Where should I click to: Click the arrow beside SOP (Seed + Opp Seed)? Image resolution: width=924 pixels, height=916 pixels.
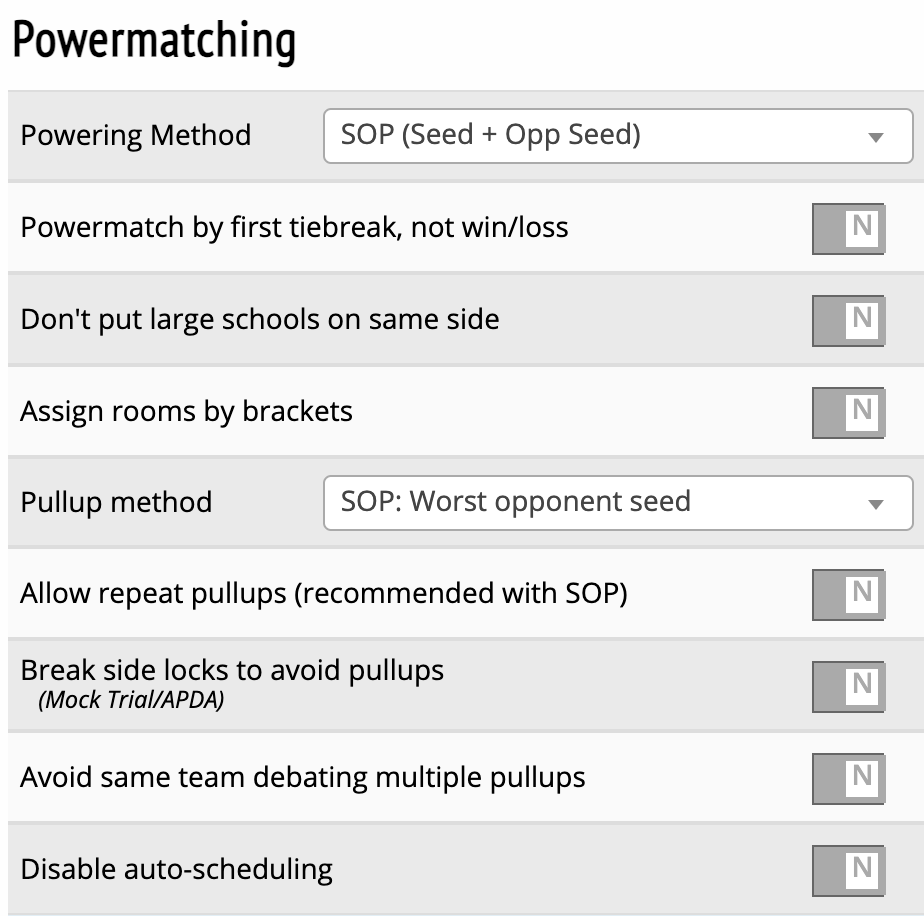[x=876, y=138]
